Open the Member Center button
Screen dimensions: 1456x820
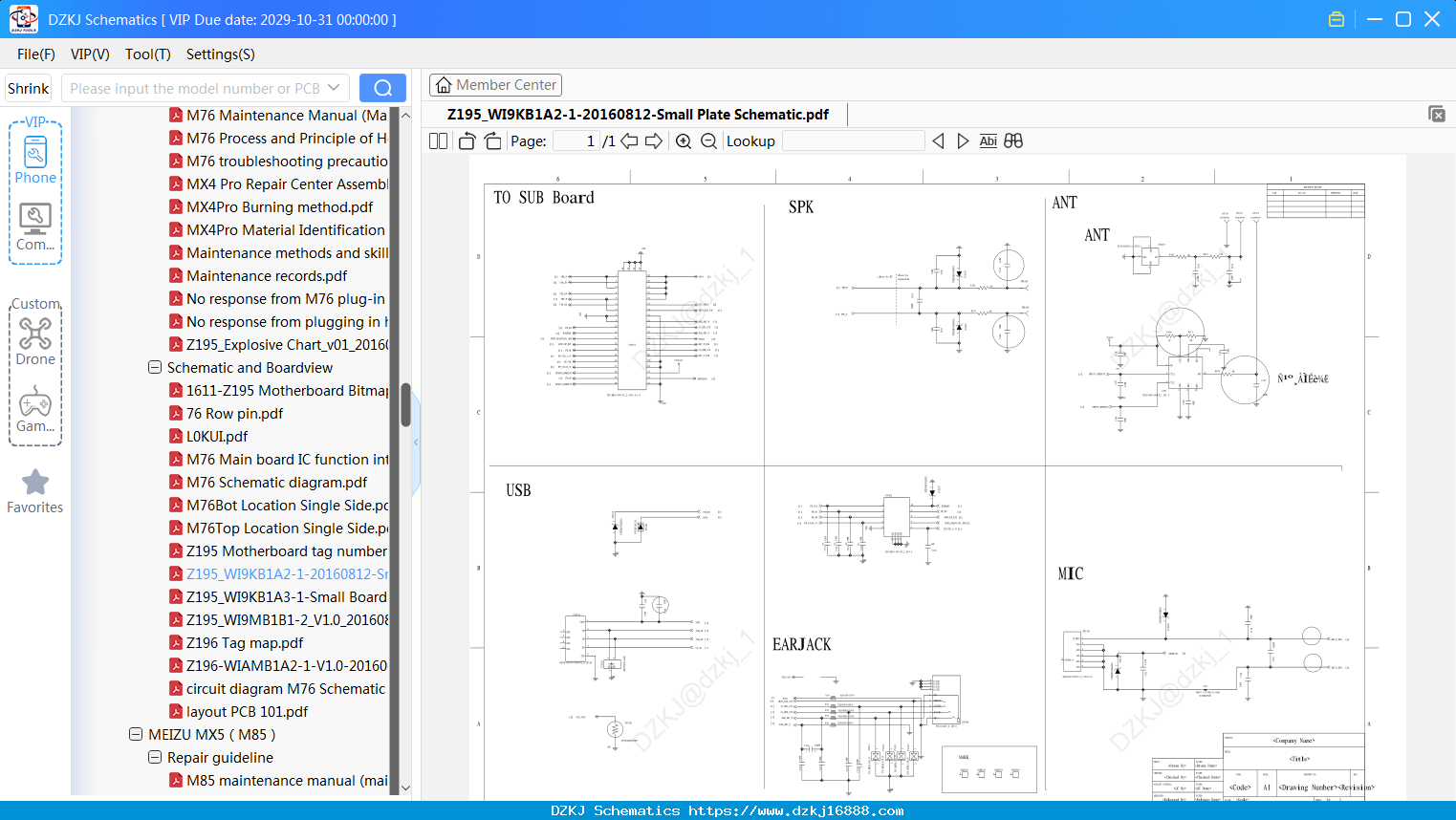click(495, 85)
